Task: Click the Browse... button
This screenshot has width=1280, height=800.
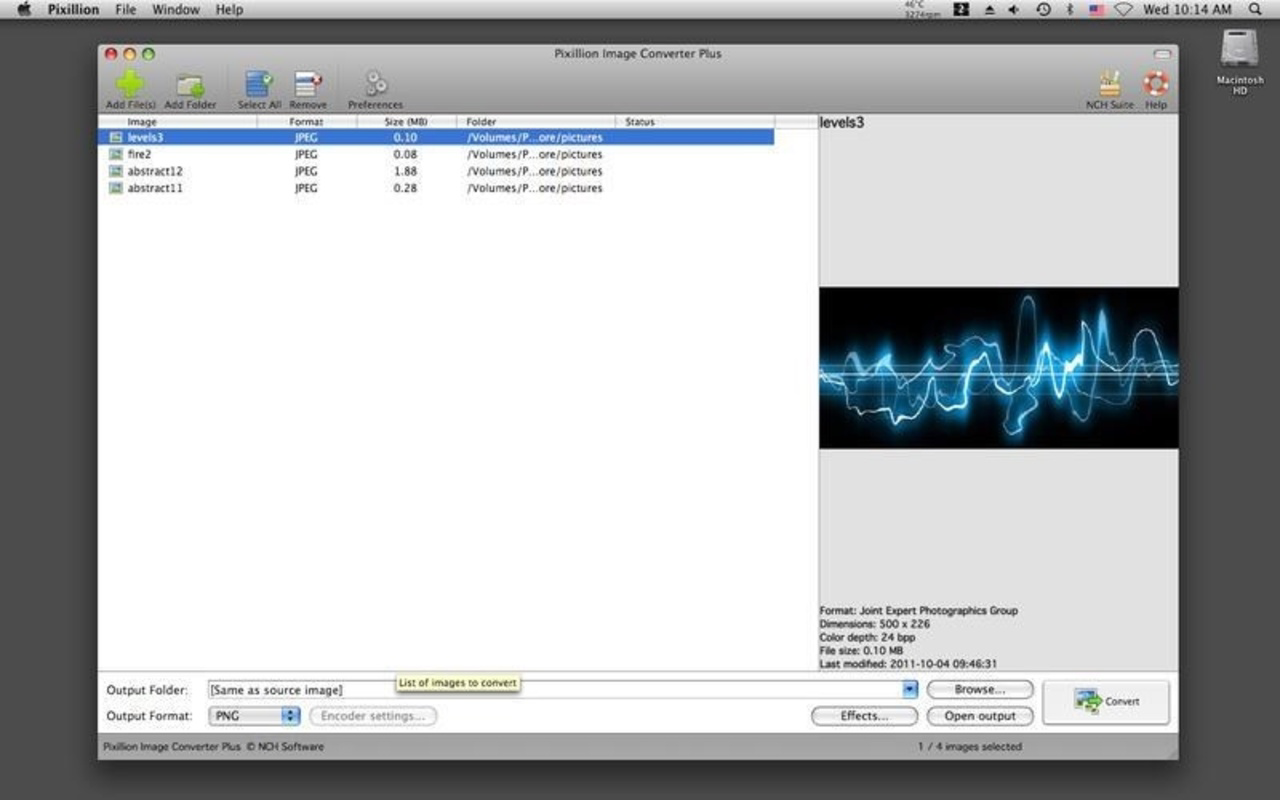Action: 979,689
